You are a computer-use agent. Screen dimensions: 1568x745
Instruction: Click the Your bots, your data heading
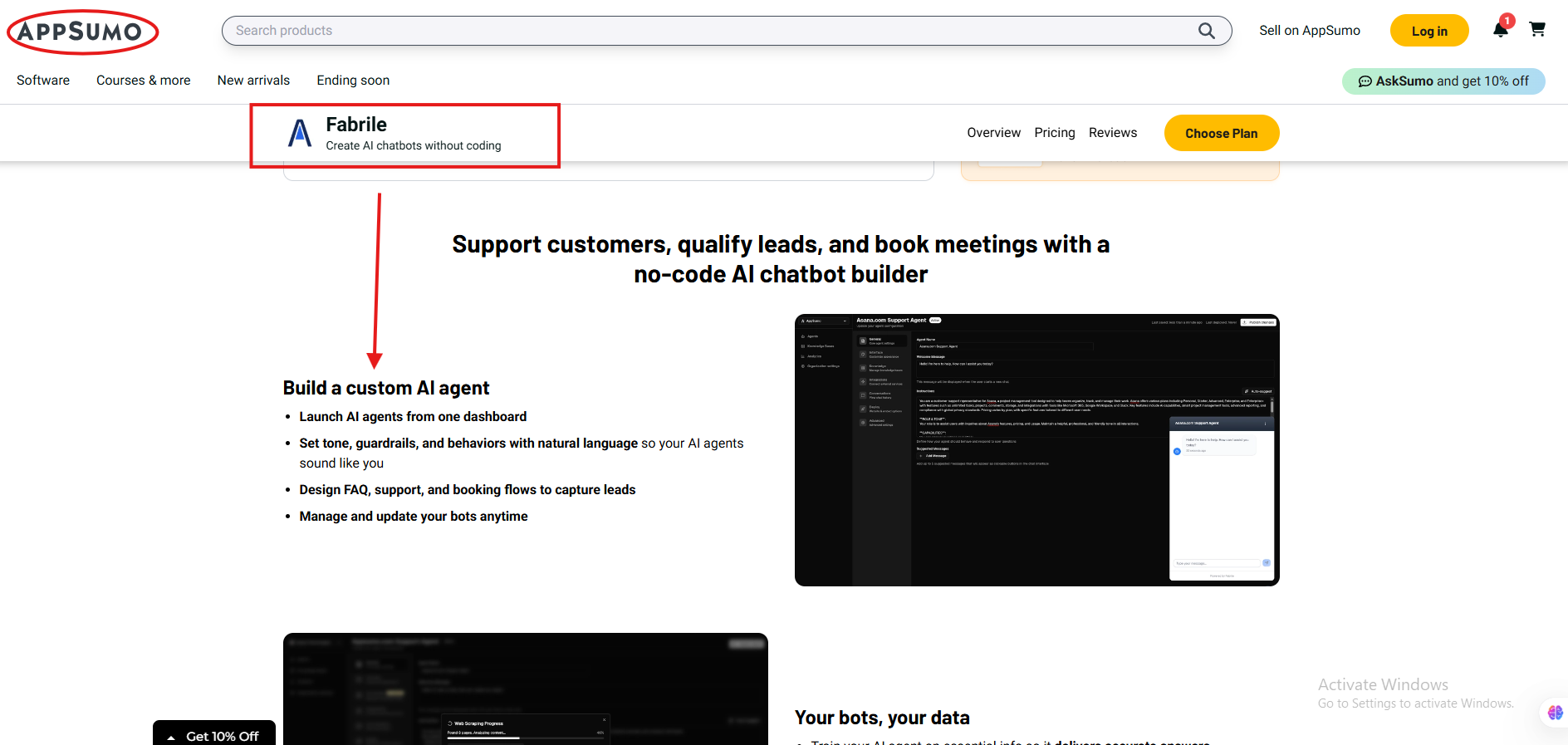[882, 718]
